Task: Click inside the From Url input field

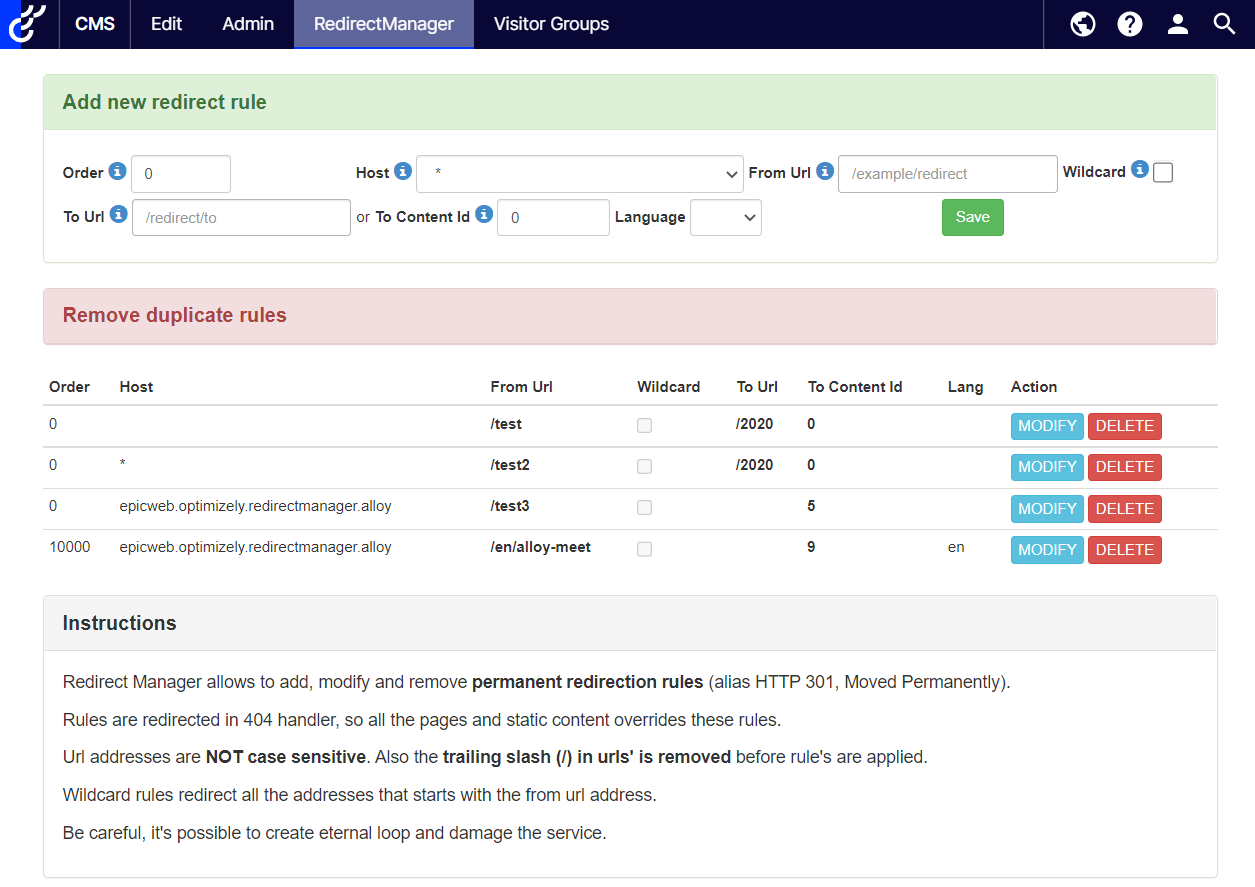Action: pos(946,173)
